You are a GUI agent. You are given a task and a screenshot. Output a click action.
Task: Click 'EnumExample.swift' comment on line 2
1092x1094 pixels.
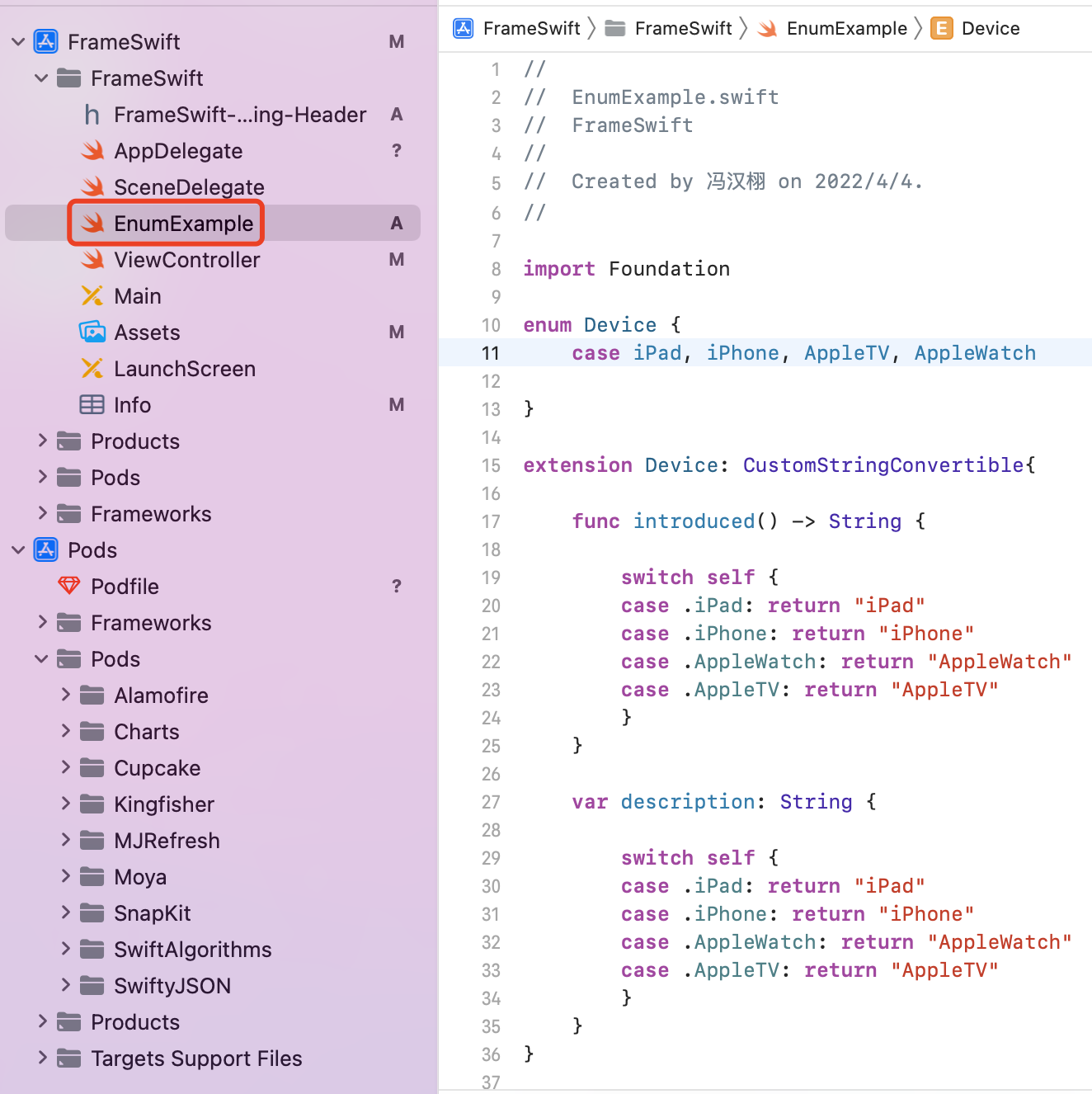675,97
